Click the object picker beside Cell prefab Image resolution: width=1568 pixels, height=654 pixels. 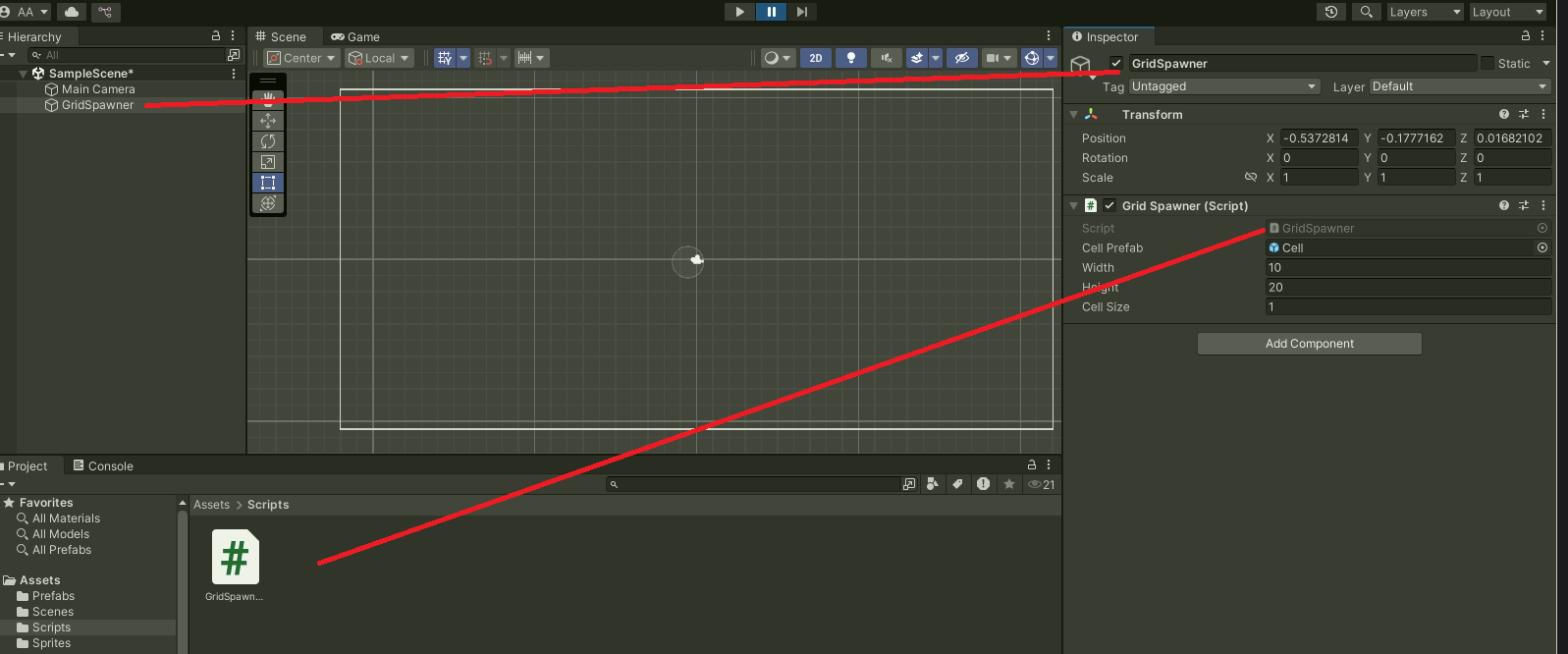pos(1541,248)
